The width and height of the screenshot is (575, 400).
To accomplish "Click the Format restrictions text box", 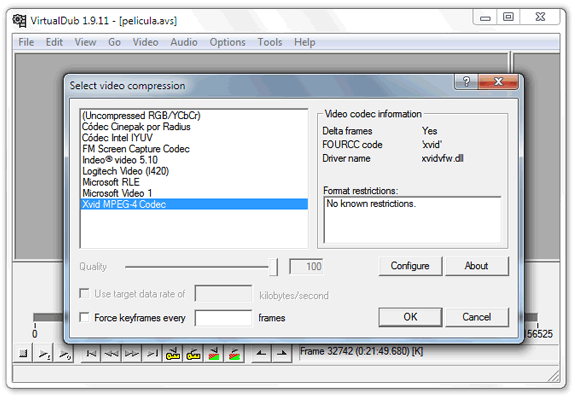I will tap(412, 220).
